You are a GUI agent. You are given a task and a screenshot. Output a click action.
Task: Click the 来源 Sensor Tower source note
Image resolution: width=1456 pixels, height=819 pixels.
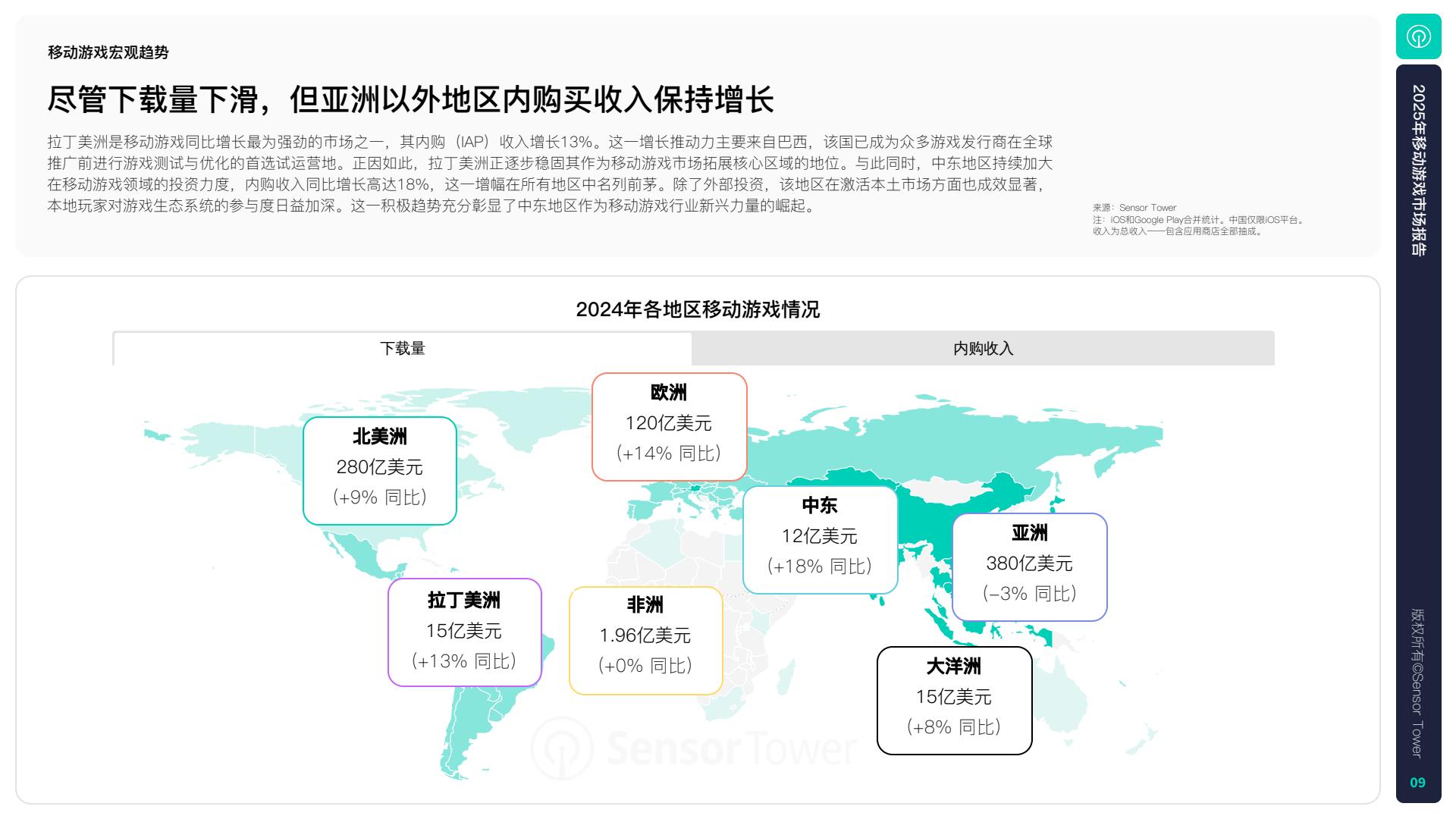click(x=1134, y=208)
